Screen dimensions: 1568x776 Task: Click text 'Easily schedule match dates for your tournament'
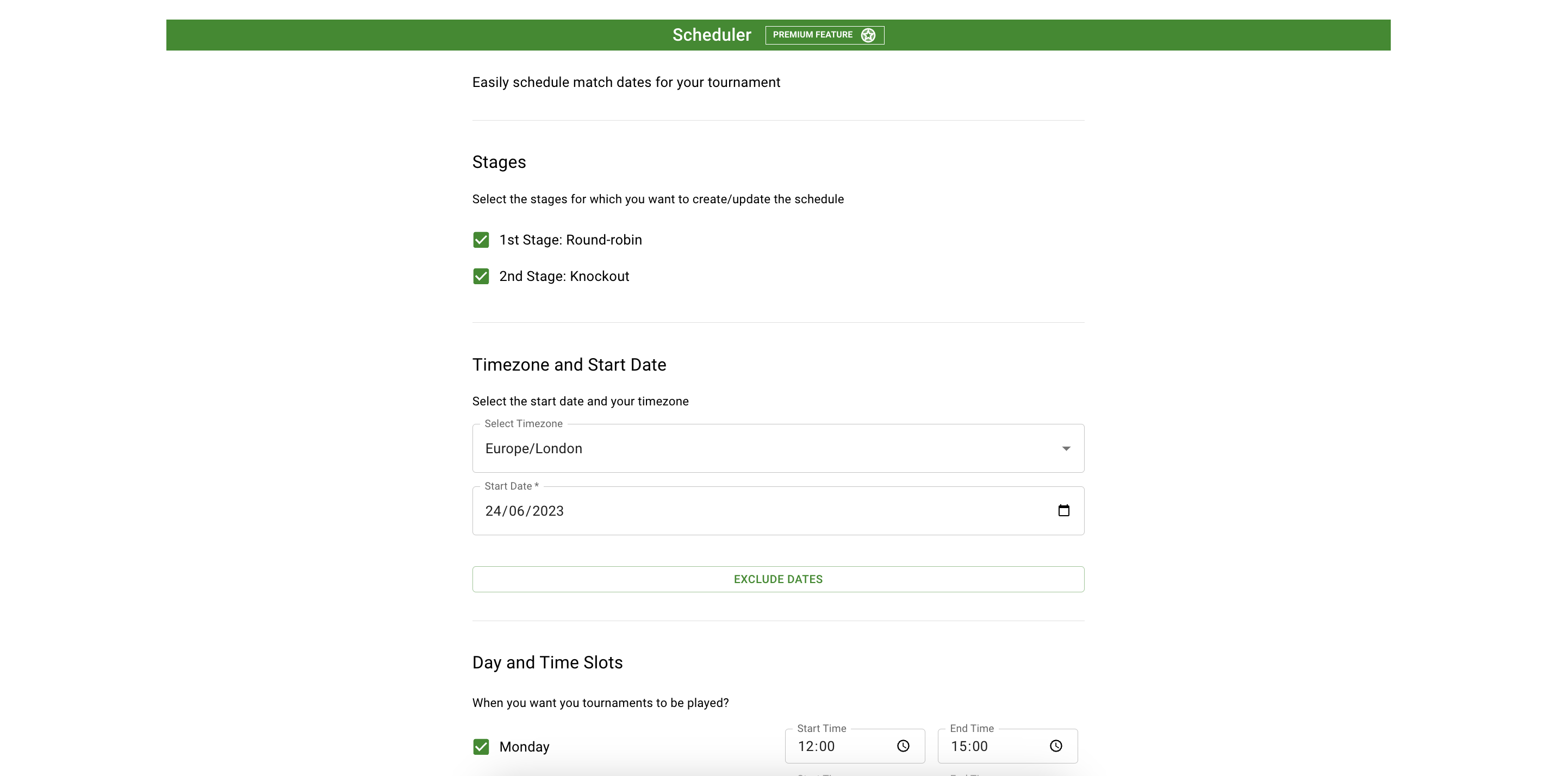click(x=626, y=82)
